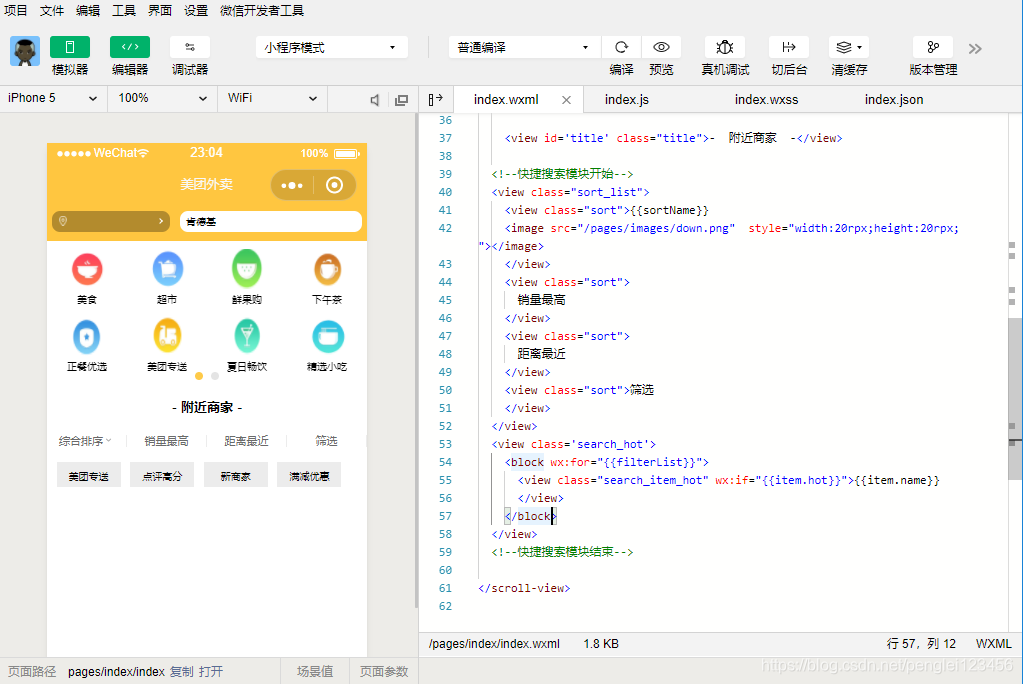Open the compile mode dropdown
The image size is (1023, 684).
[524, 47]
